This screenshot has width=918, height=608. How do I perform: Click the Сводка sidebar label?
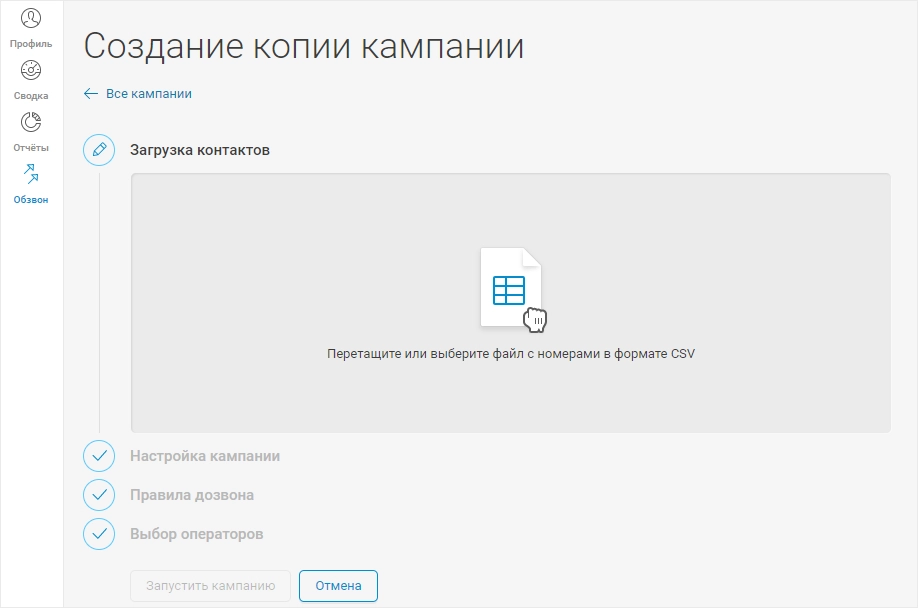pos(31,96)
